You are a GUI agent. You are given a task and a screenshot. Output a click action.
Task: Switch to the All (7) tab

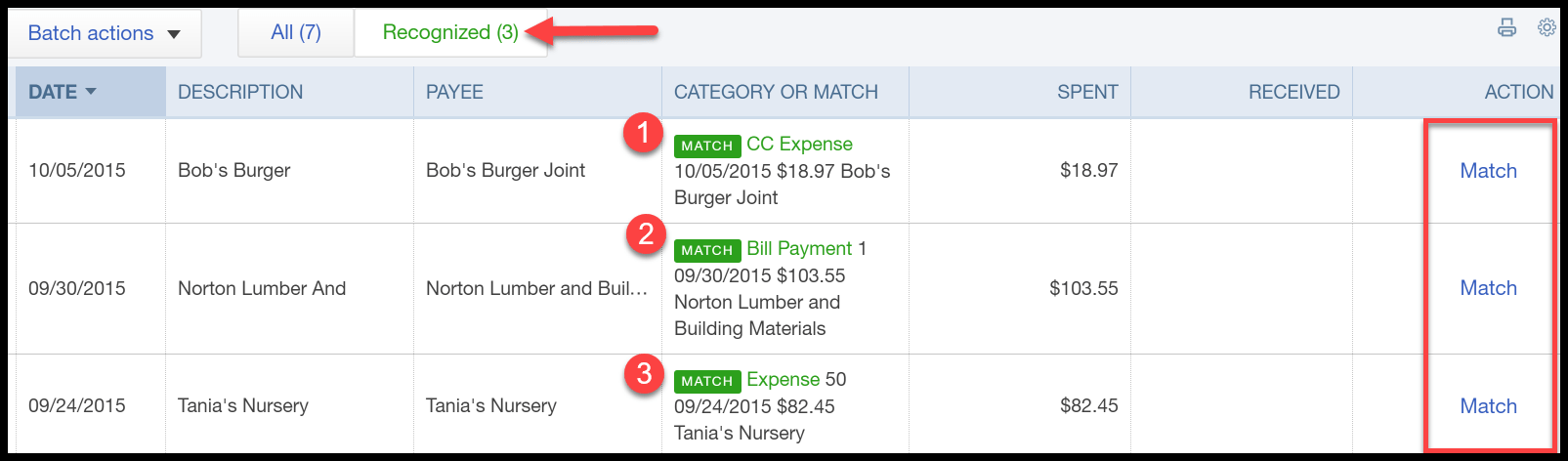pyautogui.click(x=296, y=32)
